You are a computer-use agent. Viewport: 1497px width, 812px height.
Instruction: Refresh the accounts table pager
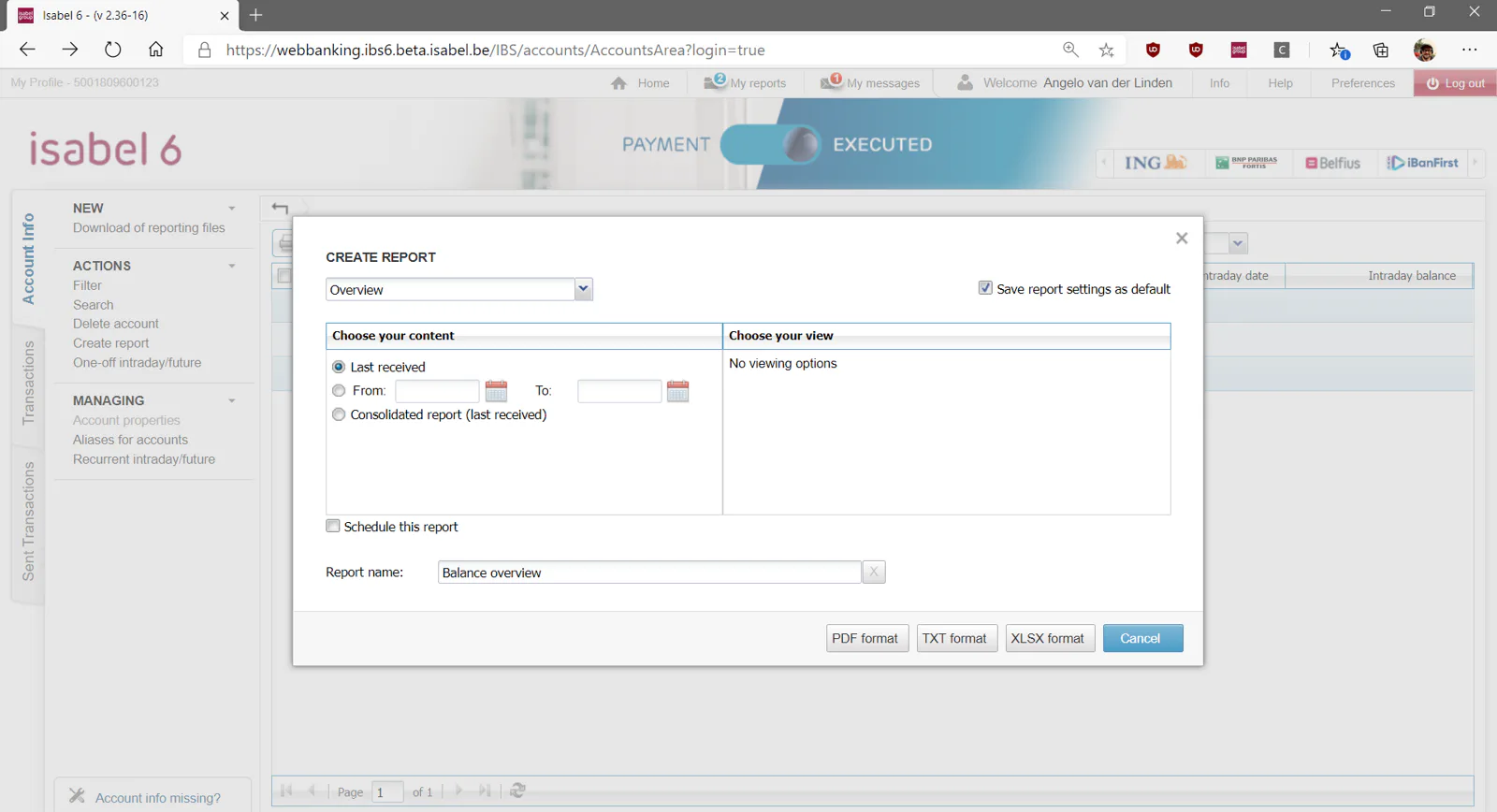point(517,790)
